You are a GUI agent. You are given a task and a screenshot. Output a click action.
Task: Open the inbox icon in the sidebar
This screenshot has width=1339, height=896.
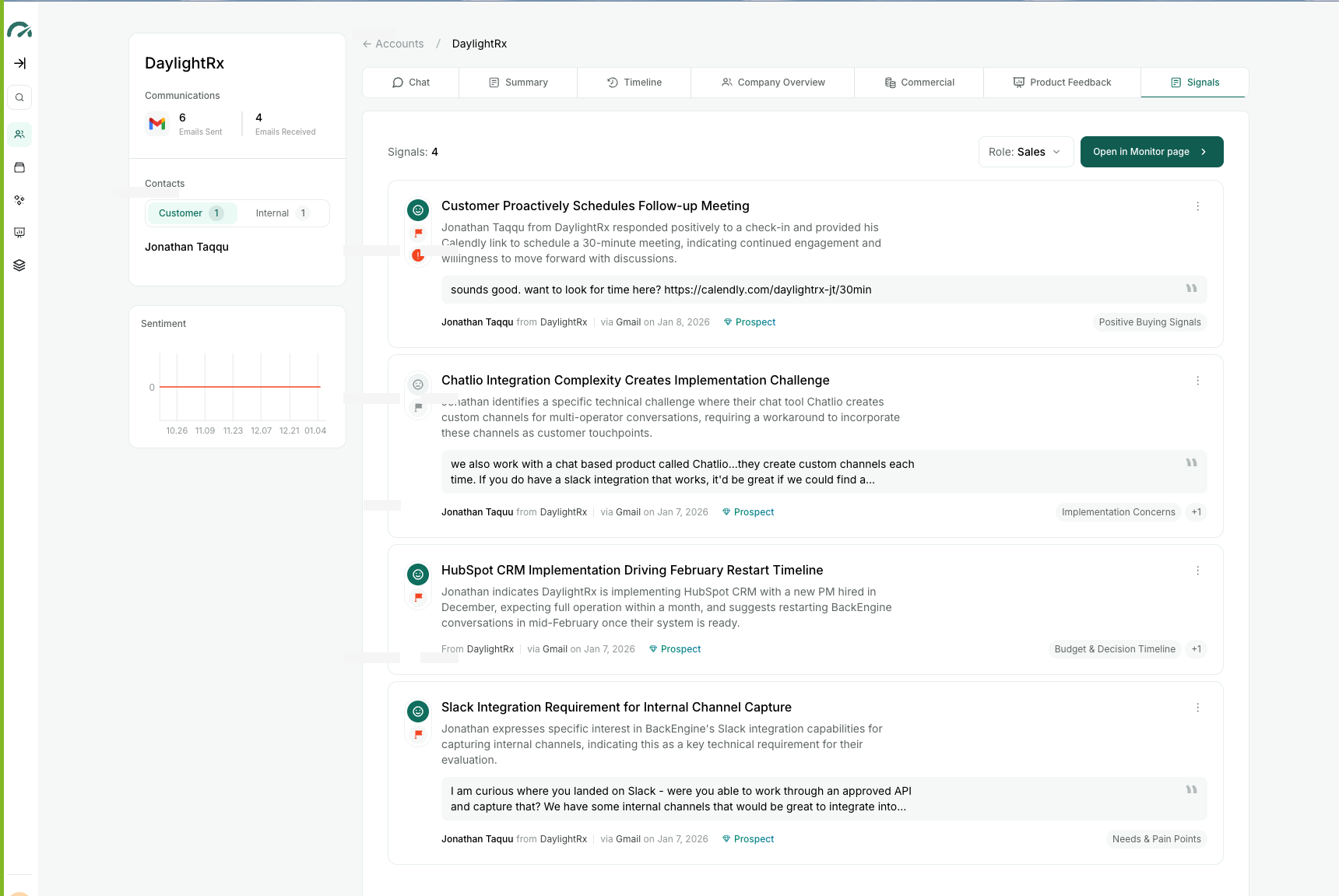19,167
